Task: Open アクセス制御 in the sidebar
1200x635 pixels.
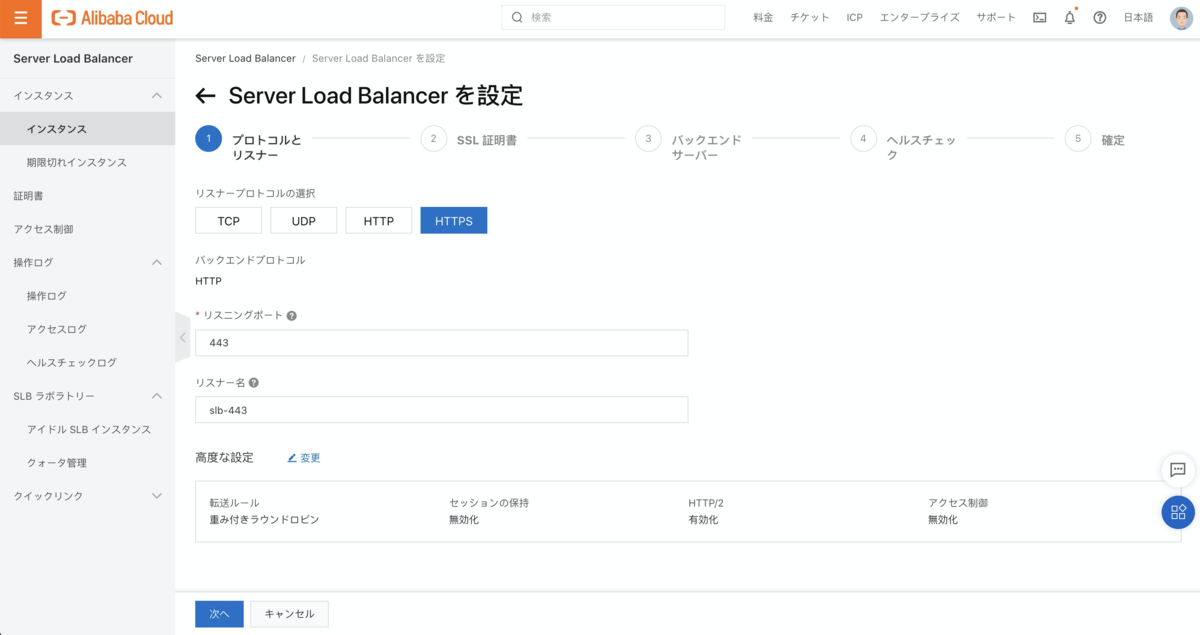Action: point(43,229)
